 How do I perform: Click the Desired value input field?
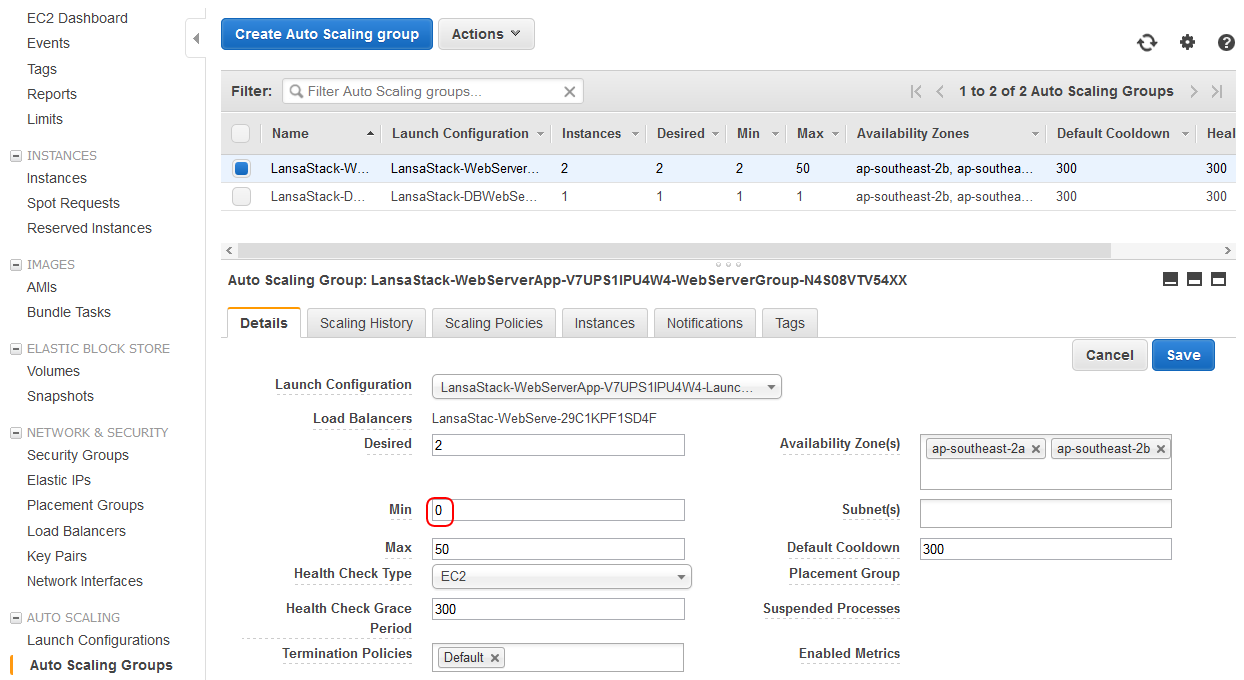pos(558,445)
